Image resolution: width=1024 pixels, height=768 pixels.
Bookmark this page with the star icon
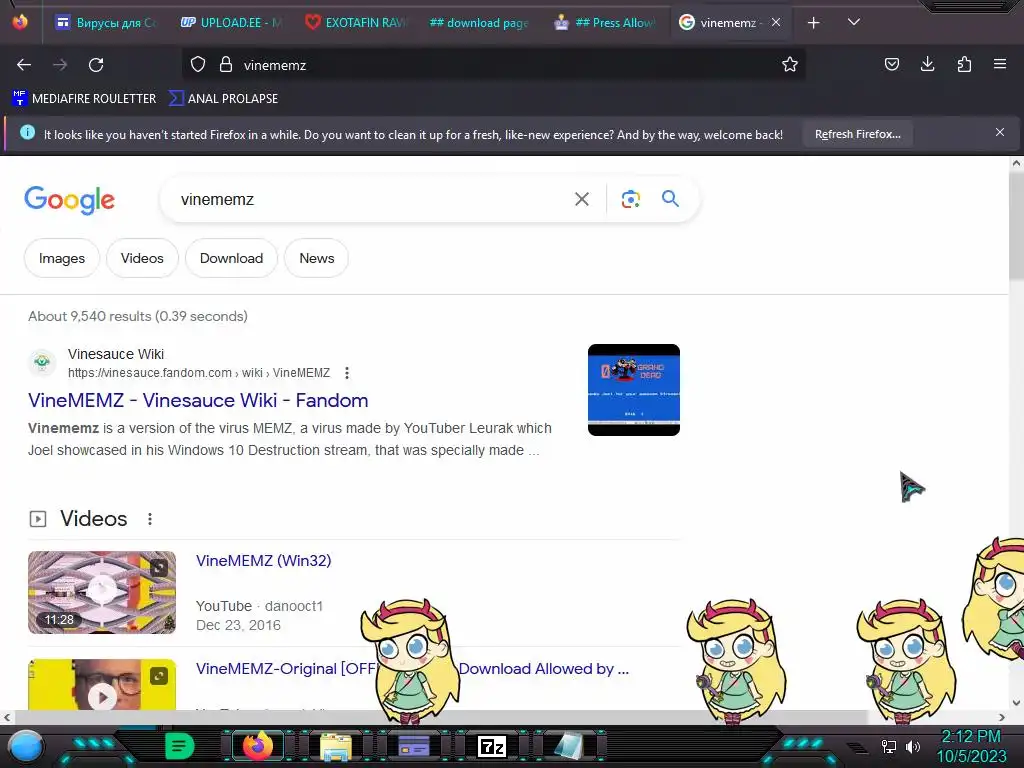pyautogui.click(x=790, y=65)
